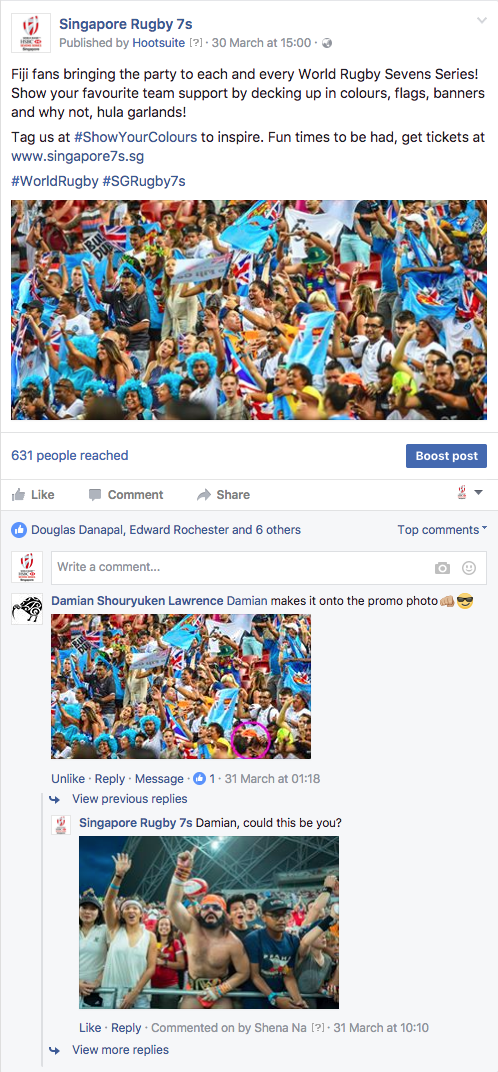
Task: Like the Singapore Rugby 7s reply
Action: click(90, 1027)
